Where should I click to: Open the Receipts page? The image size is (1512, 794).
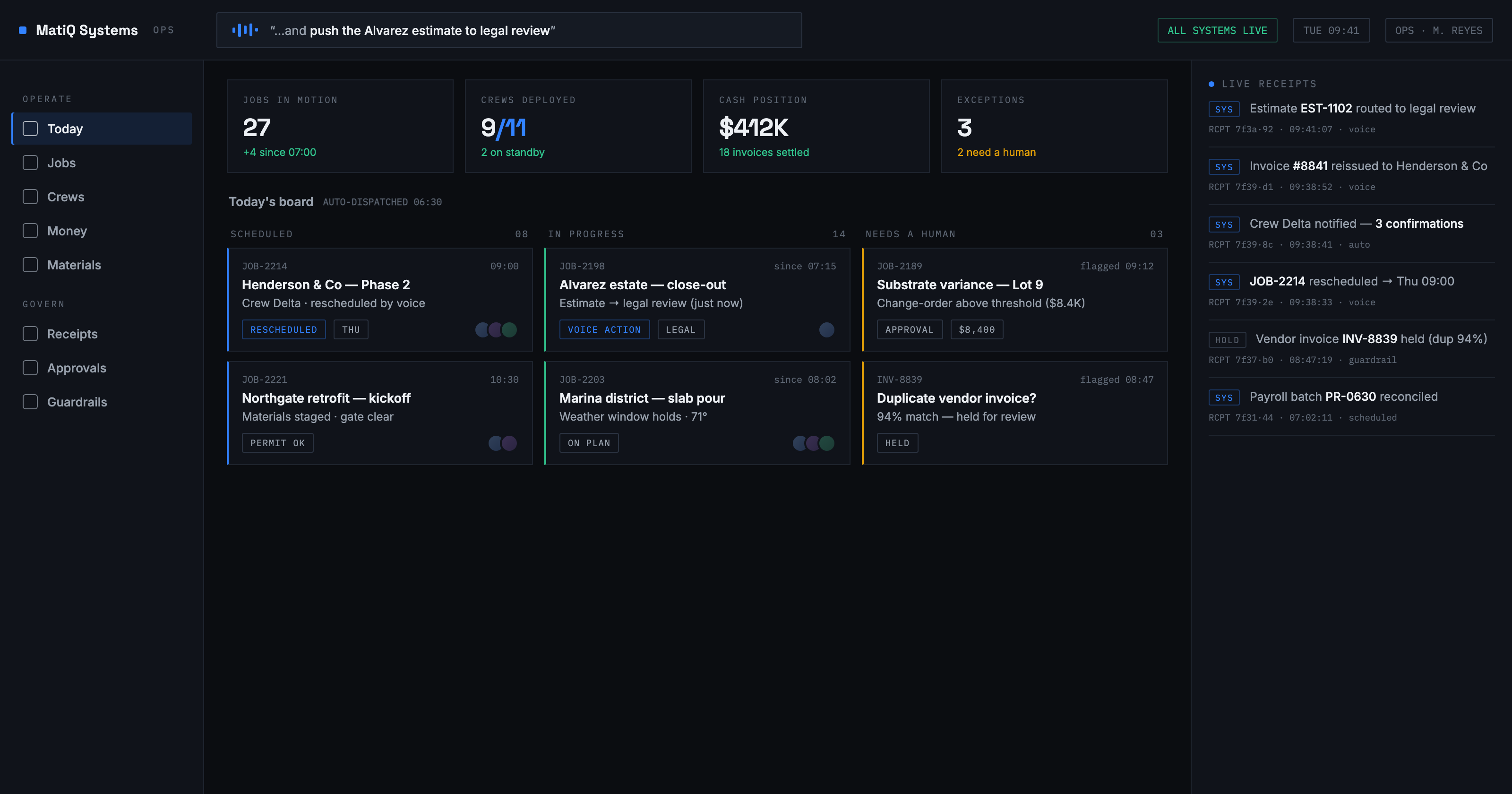[102, 334]
